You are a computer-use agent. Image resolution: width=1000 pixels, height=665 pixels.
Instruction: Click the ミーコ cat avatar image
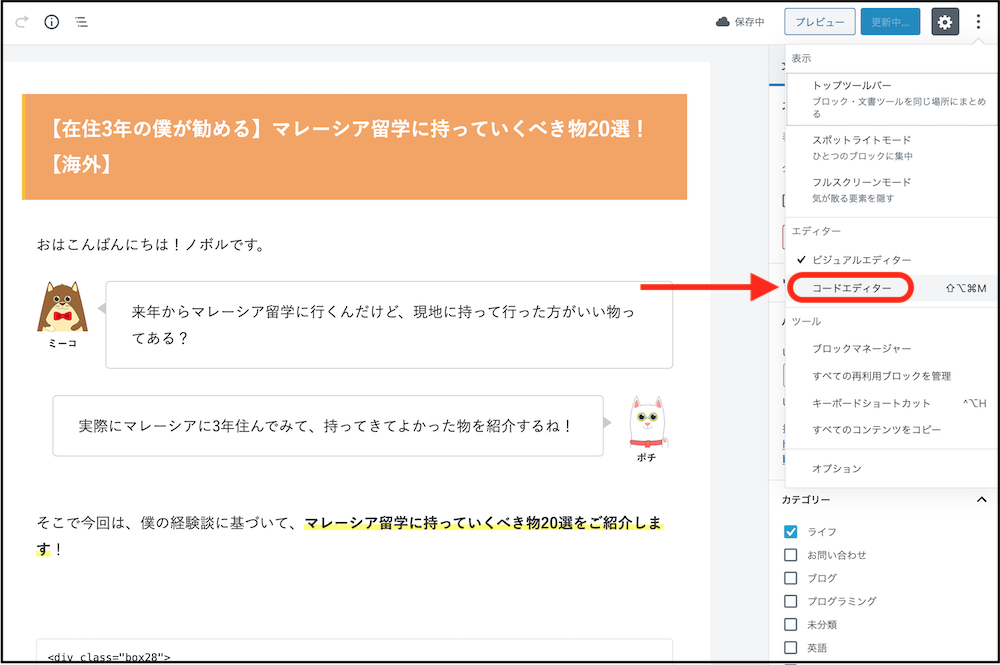[62, 307]
